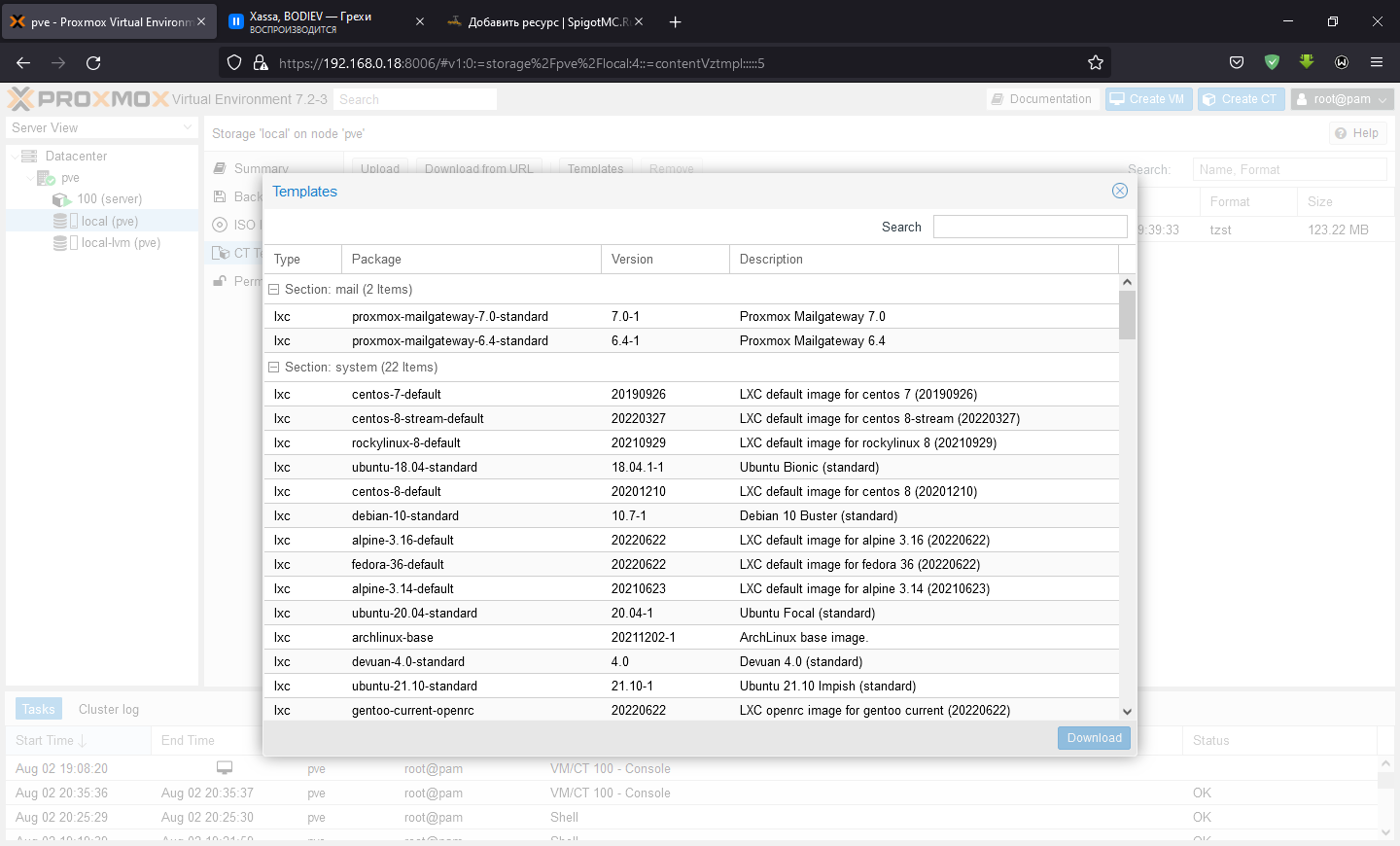Select centos-7-default template

click(691, 394)
